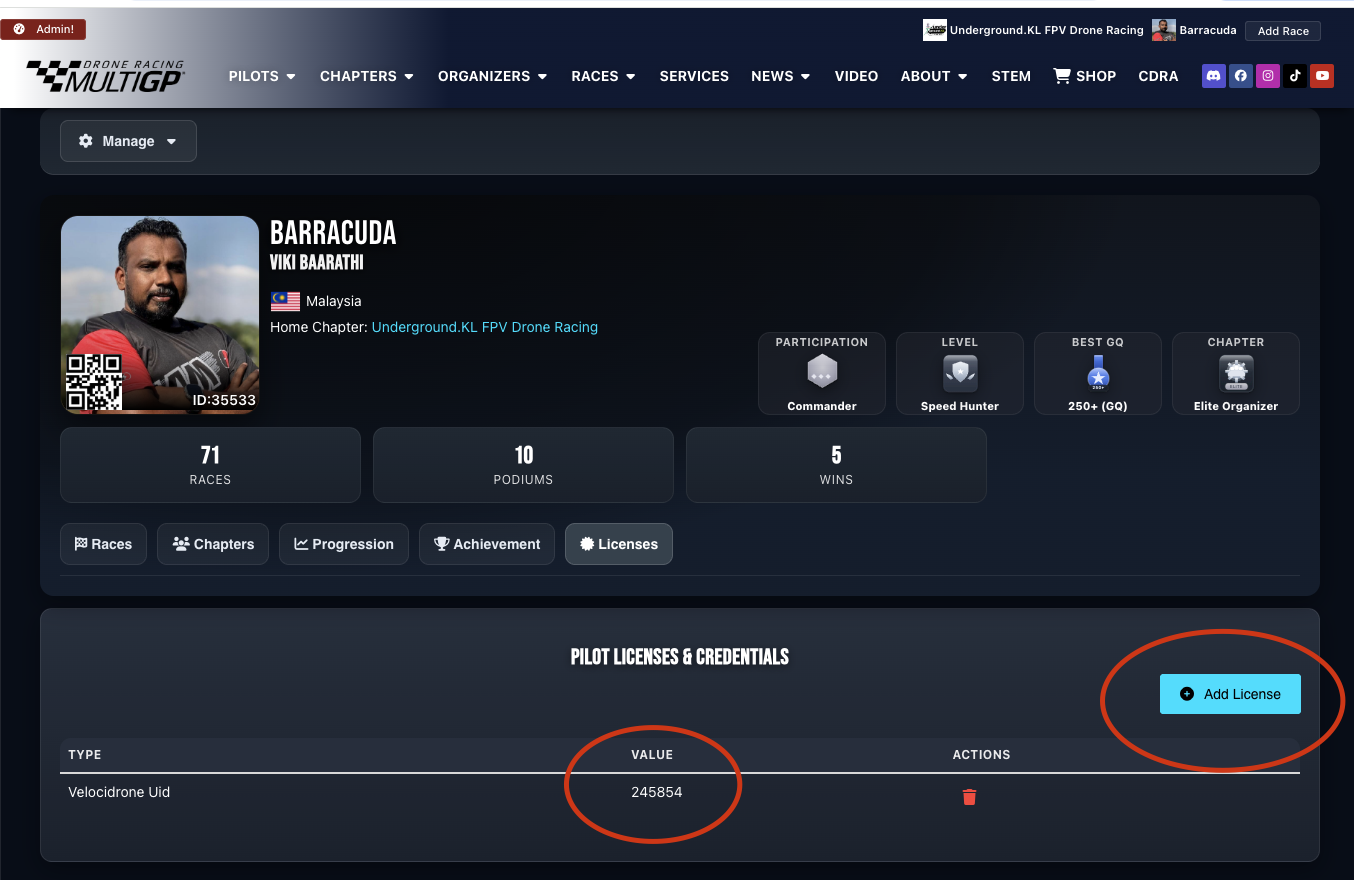Open the Discord social icon
This screenshot has height=880, width=1354.
(1213, 76)
